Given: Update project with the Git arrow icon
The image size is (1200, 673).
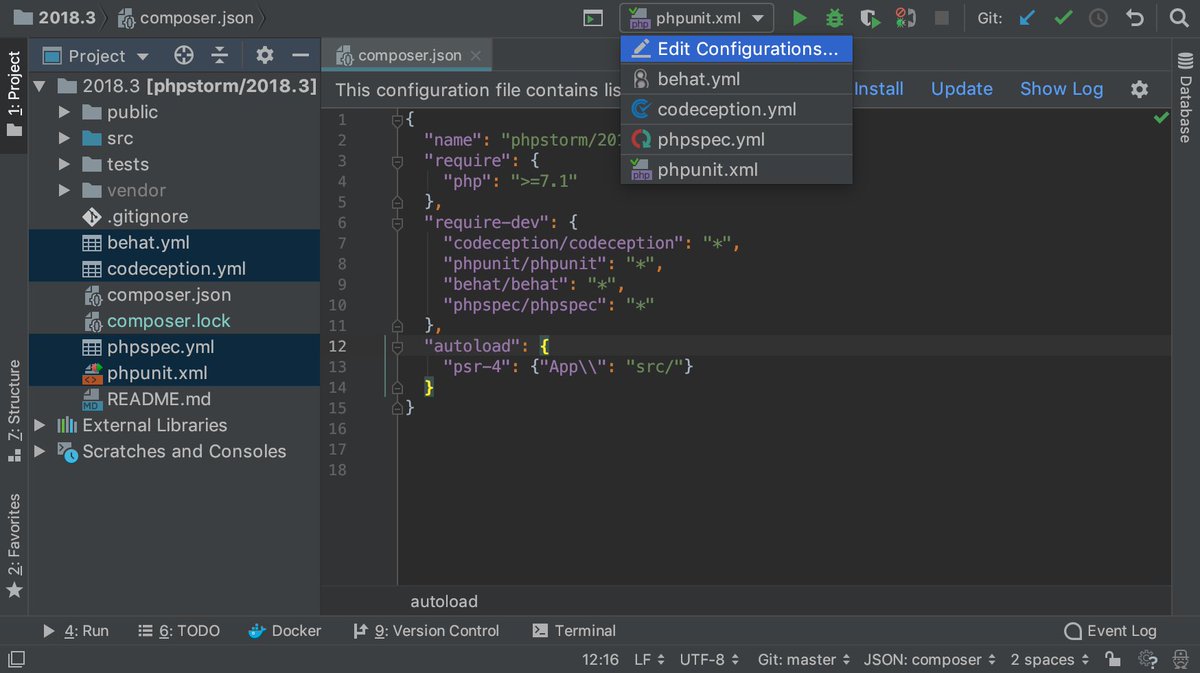Looking at the screenshot, I should (x=1027, y=18).
